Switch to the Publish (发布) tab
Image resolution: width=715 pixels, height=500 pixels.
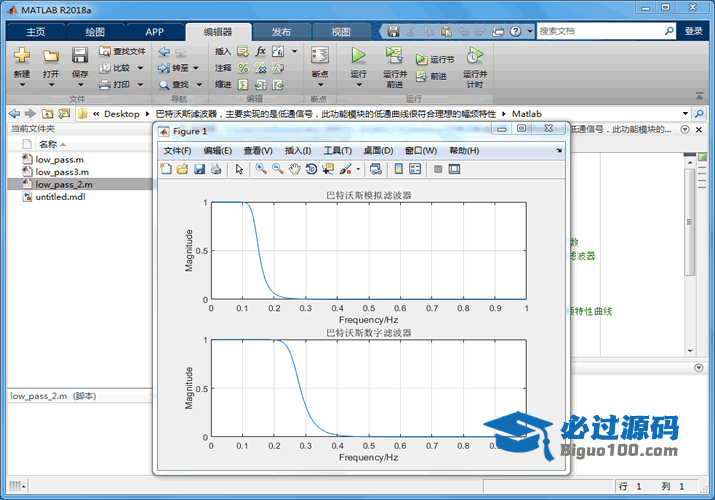[x=281, y=32]
